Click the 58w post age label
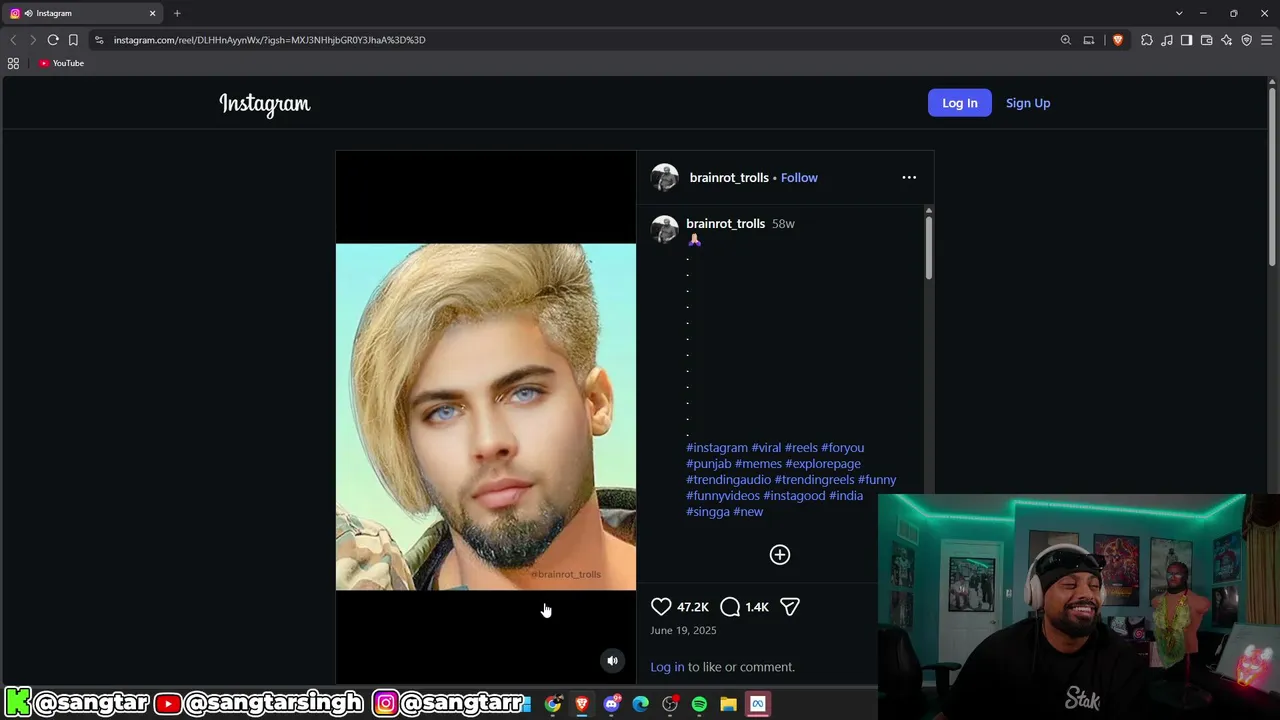 pyautogui.click(x=783, y=224)
